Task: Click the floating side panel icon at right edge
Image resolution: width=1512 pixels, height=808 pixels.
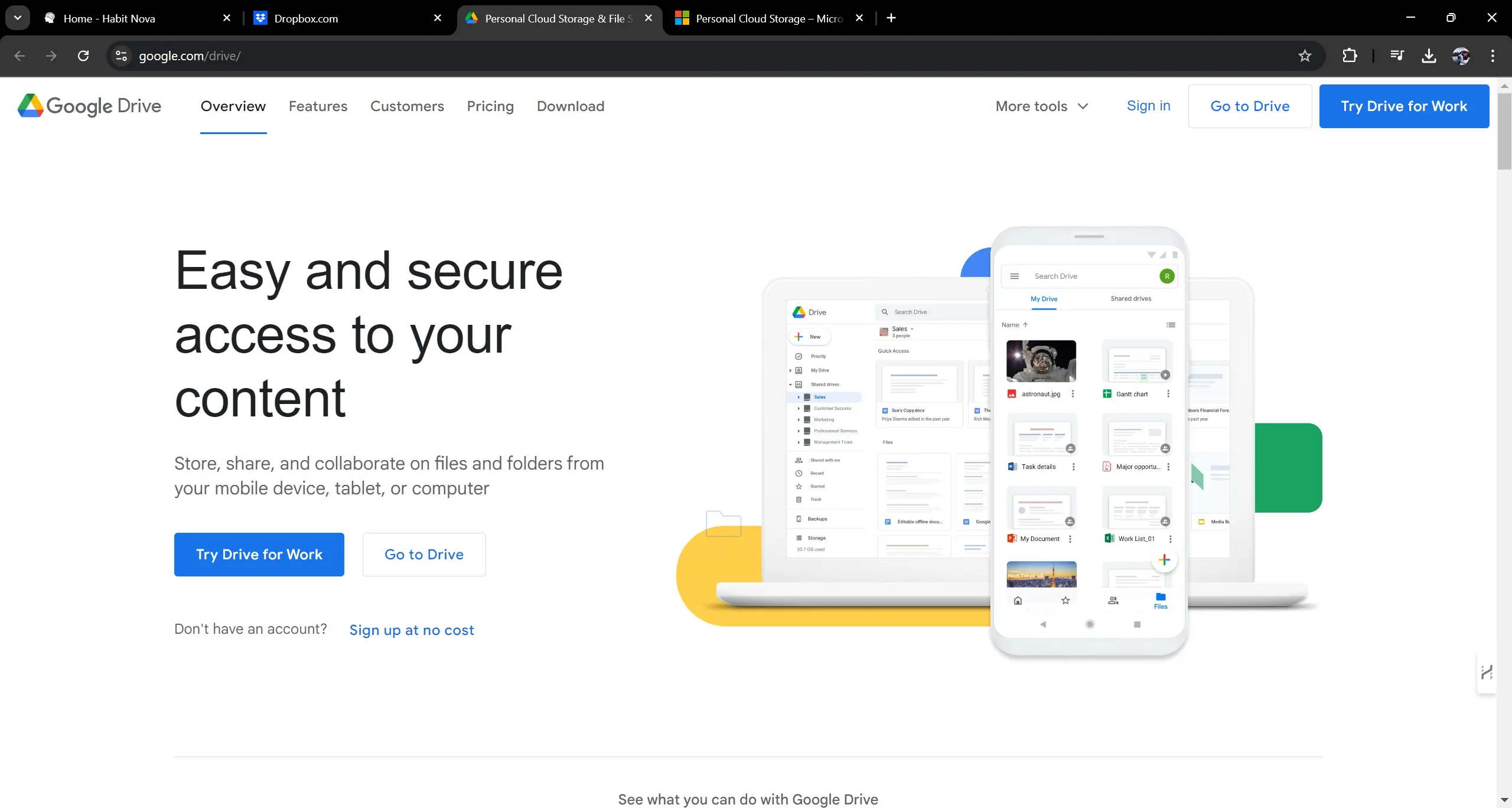Action: pyautogui.click(x=1487, y=672)
